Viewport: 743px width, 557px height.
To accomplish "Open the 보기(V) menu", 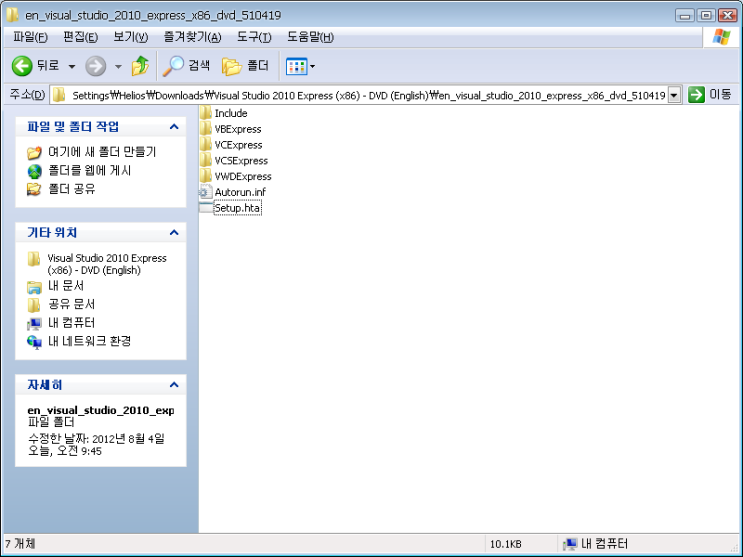I will point(130,37).
